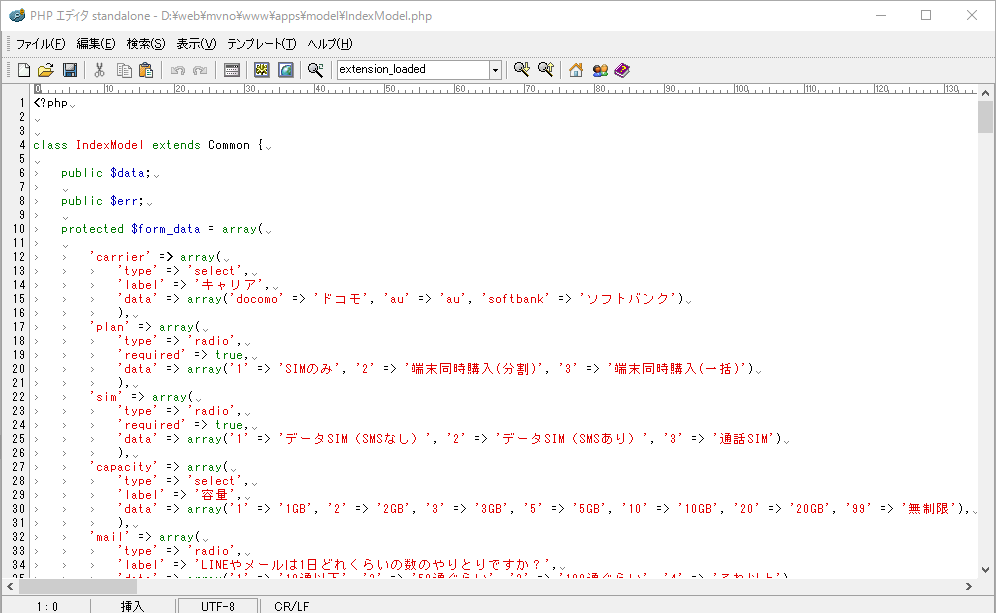Click the CR/LF line ending status entry
This screenshot has width=996, height=613.
[x=292, y=607]
